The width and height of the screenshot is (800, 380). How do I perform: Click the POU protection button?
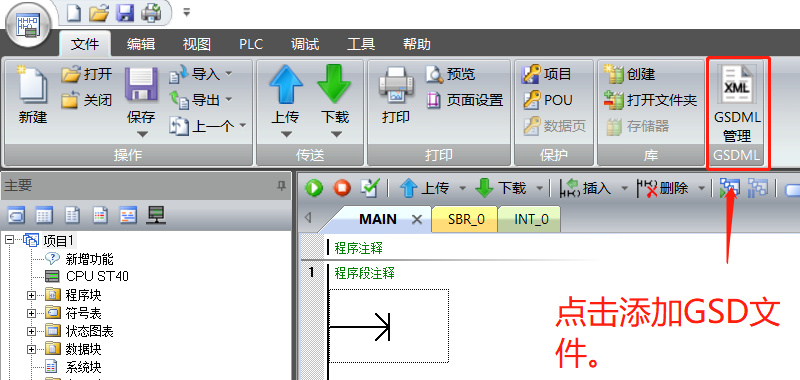[547, 100]
